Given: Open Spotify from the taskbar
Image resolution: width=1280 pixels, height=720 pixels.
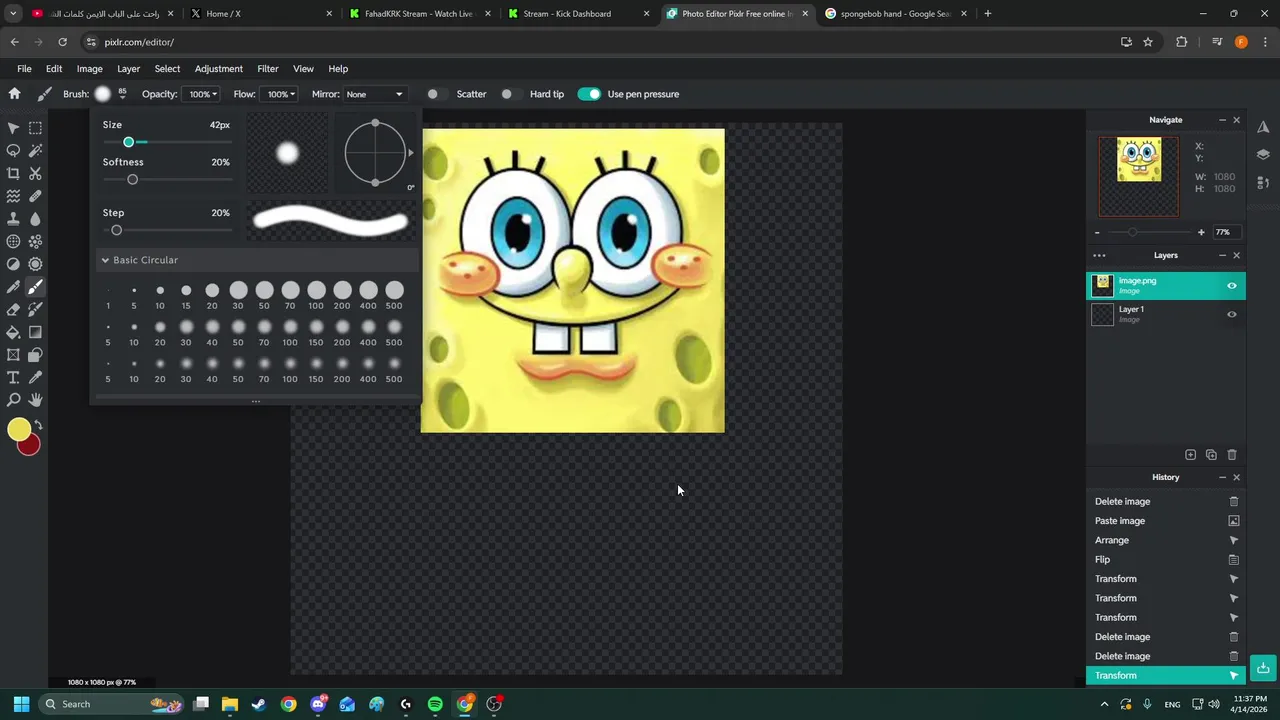Looking at the screenshot, I should pos(435,704).
